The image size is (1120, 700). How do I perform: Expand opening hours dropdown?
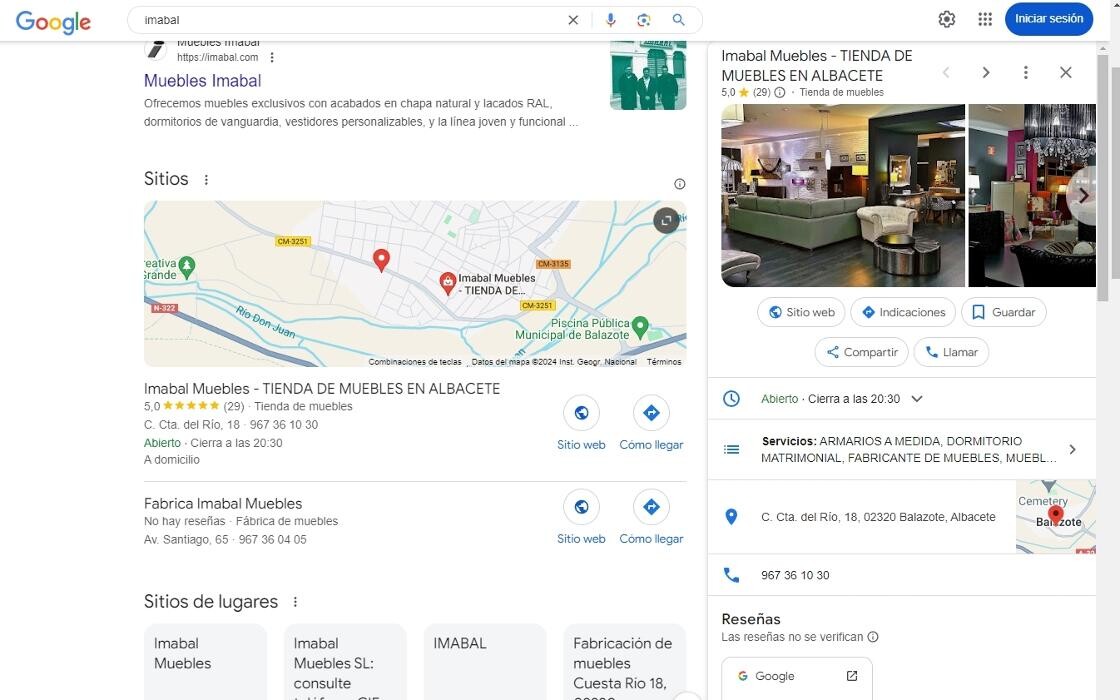pyautogui.click(x=917, y=399)
